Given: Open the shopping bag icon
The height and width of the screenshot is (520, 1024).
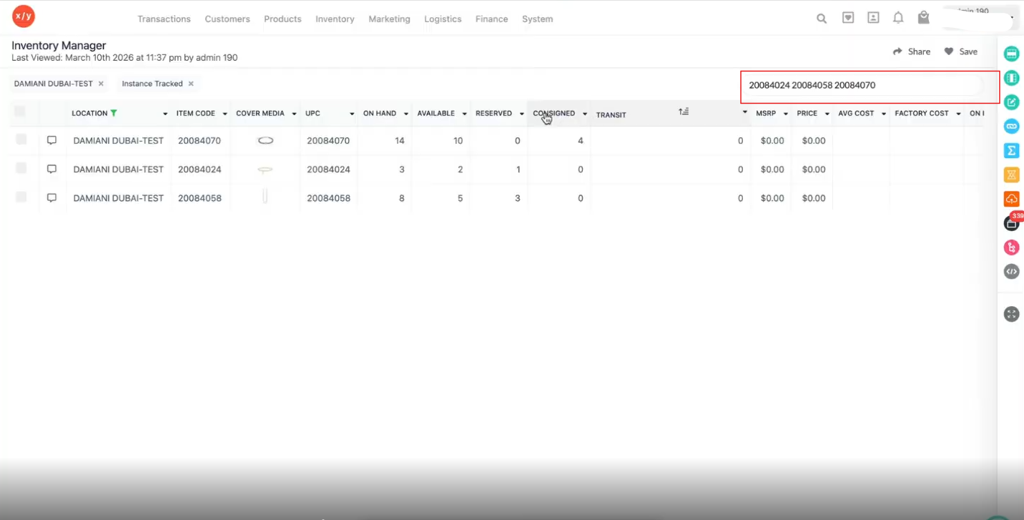Looking at the screenshot, I should pos(923,18).
